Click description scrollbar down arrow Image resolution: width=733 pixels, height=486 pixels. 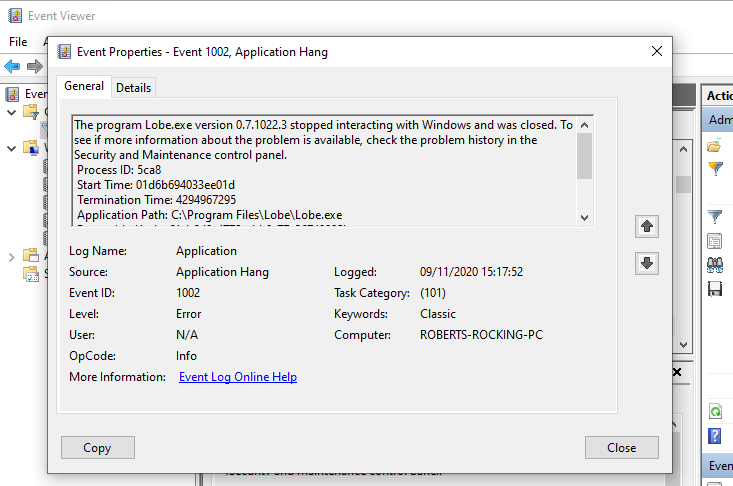click(x=585, y=218)
